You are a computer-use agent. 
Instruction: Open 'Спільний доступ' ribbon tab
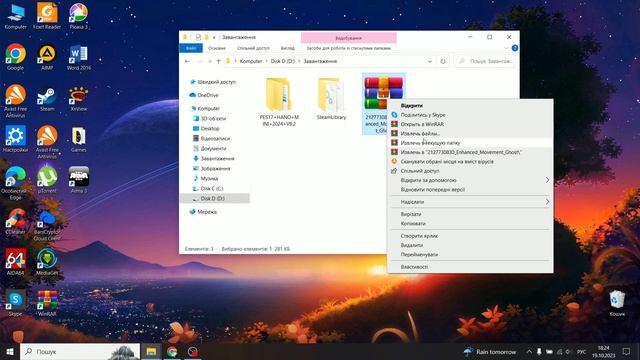(253, 48)
